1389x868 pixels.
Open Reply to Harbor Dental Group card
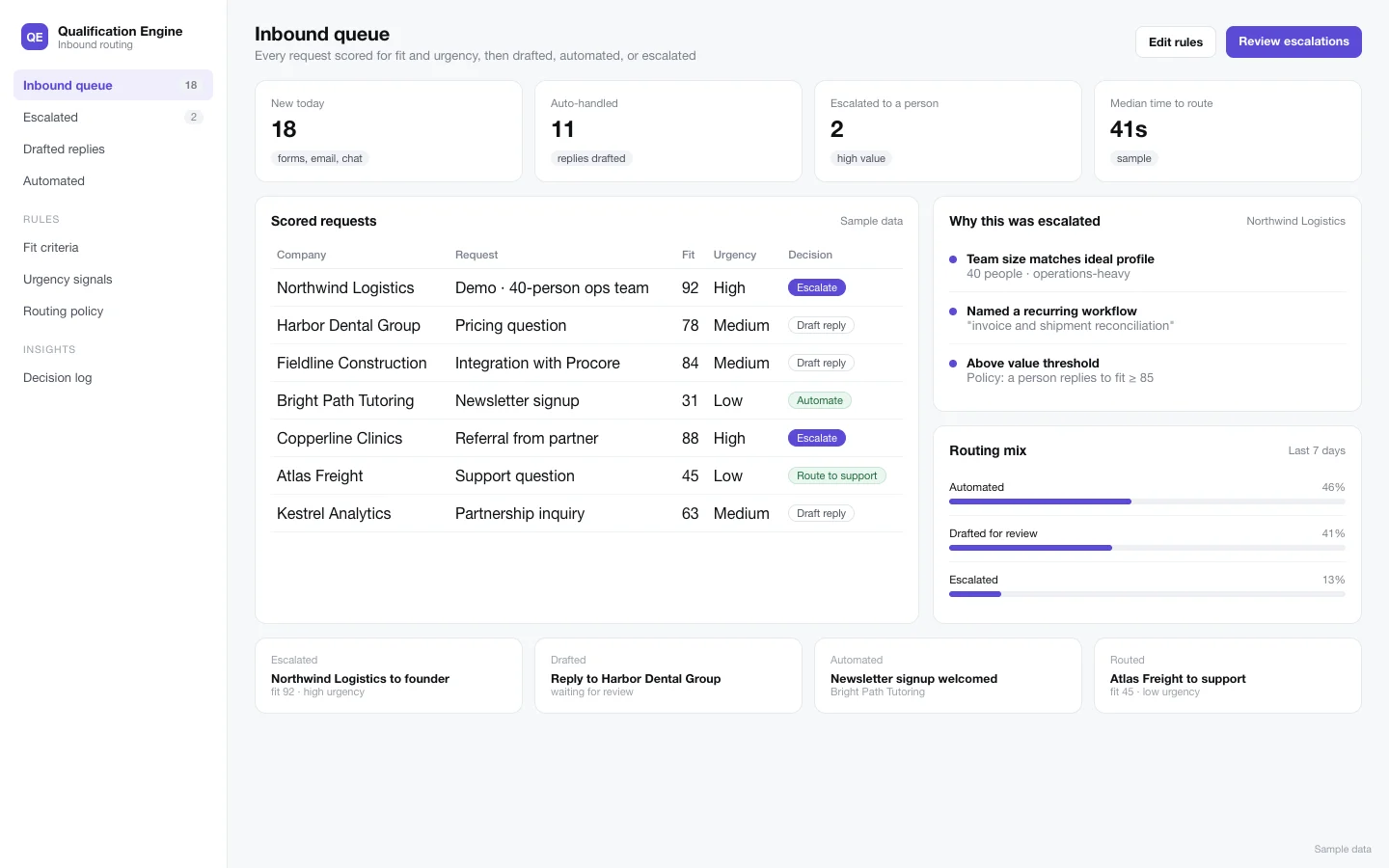(668, 676)
